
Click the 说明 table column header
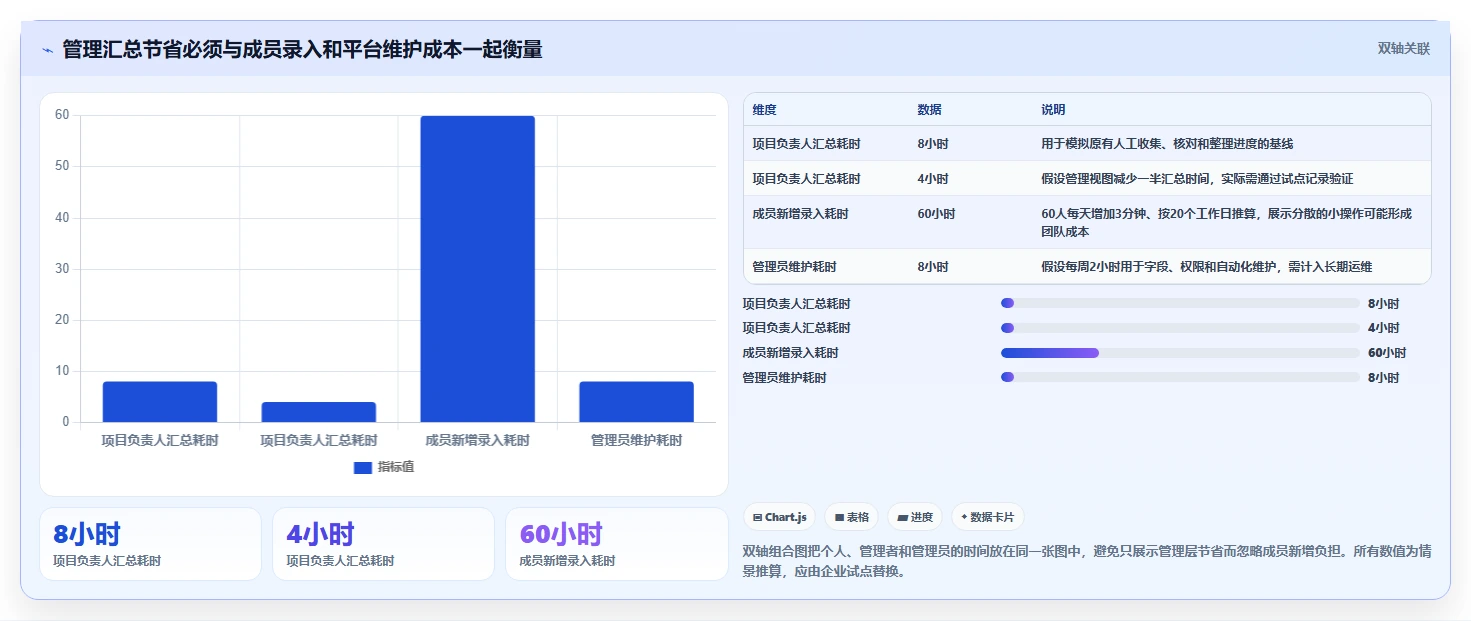[x=1053, y=109]
